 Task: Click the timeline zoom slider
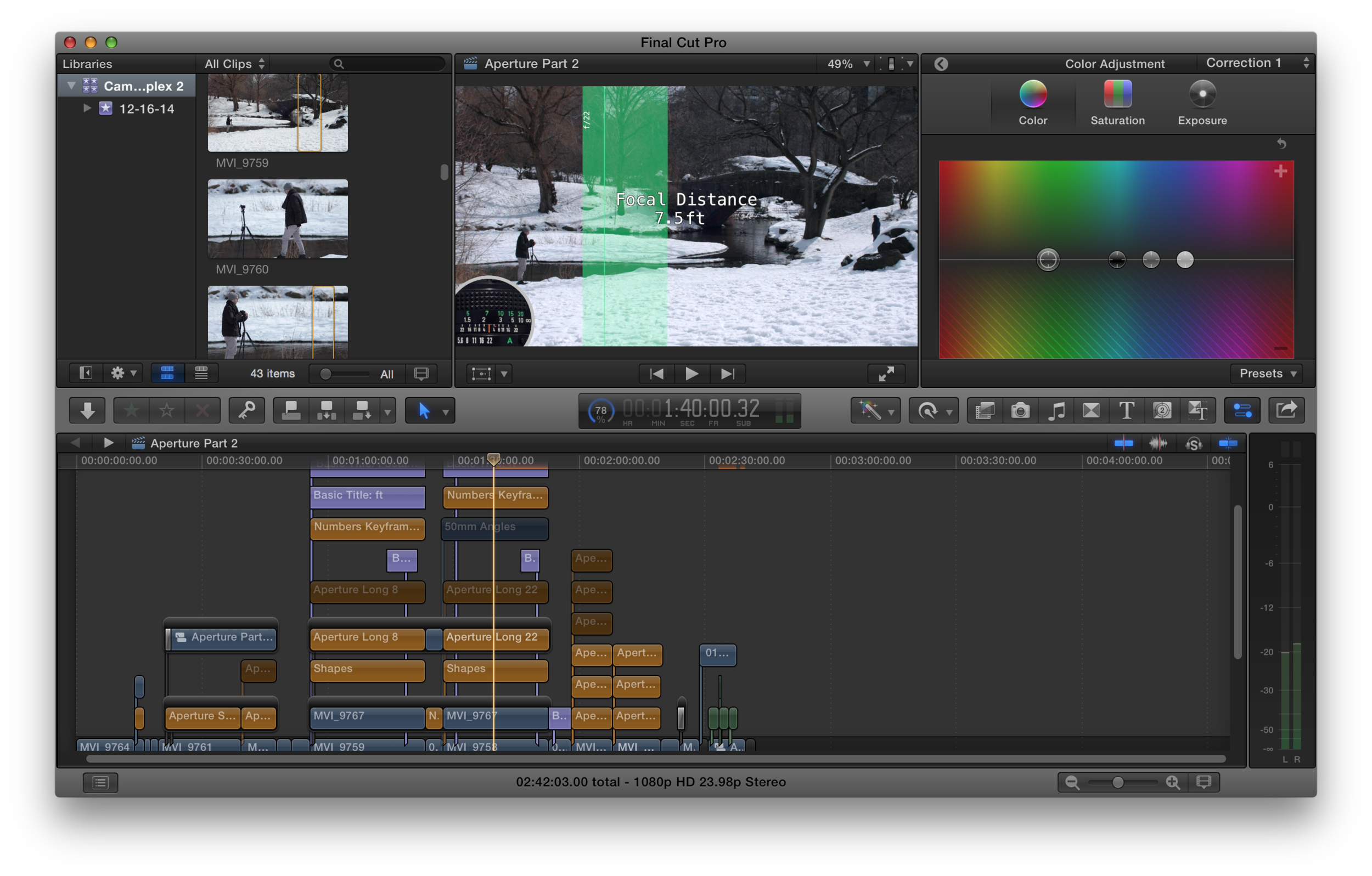[1118, 782]
